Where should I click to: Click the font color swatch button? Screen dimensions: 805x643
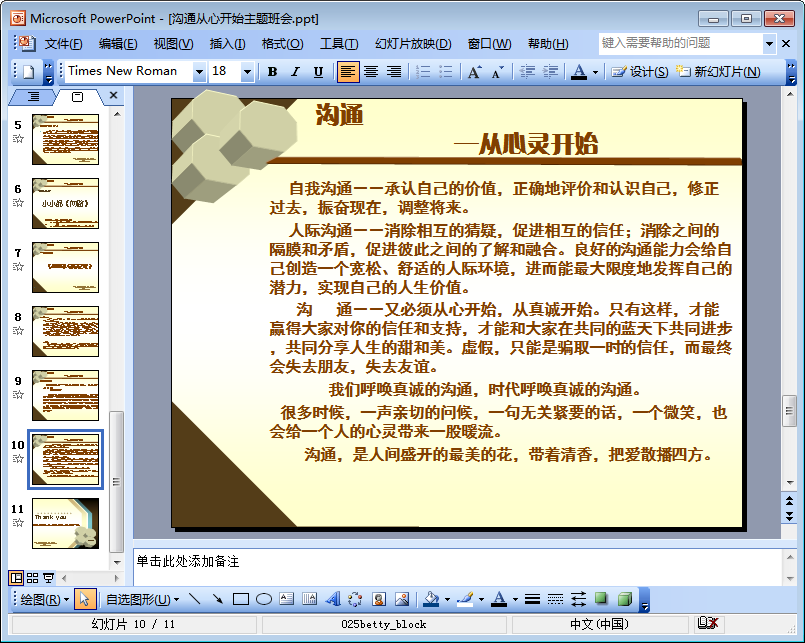pyautogui.click(x=578, y=71)
